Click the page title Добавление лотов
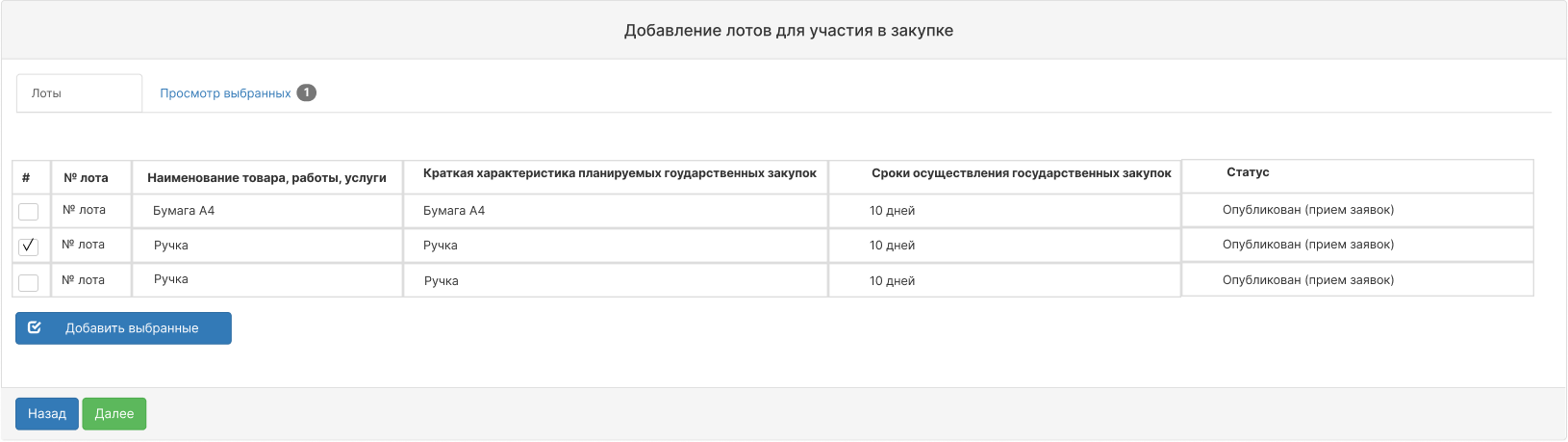The width and height of the screenshot is (1568, 442). [789, 30]
